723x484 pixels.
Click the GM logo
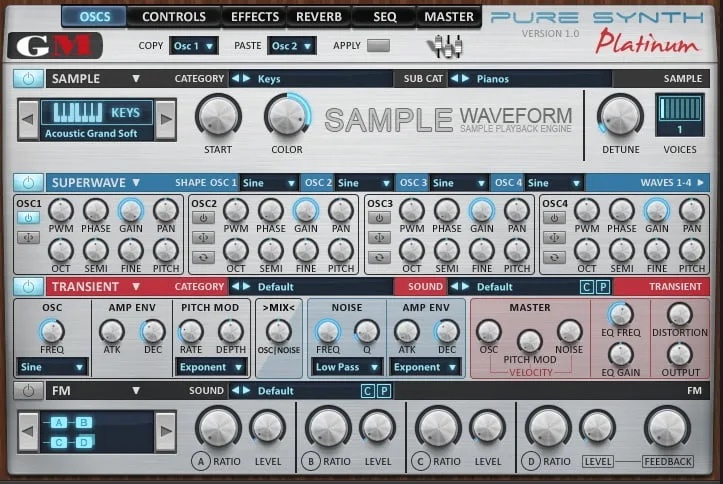(55, 46)
